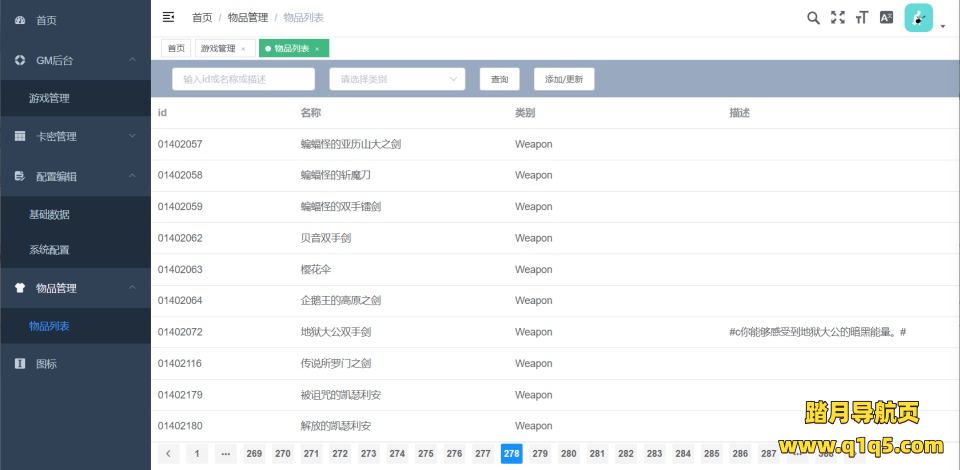Open the 首页 item in the sidebar
The image size is (960, 470).
point(46,20)
